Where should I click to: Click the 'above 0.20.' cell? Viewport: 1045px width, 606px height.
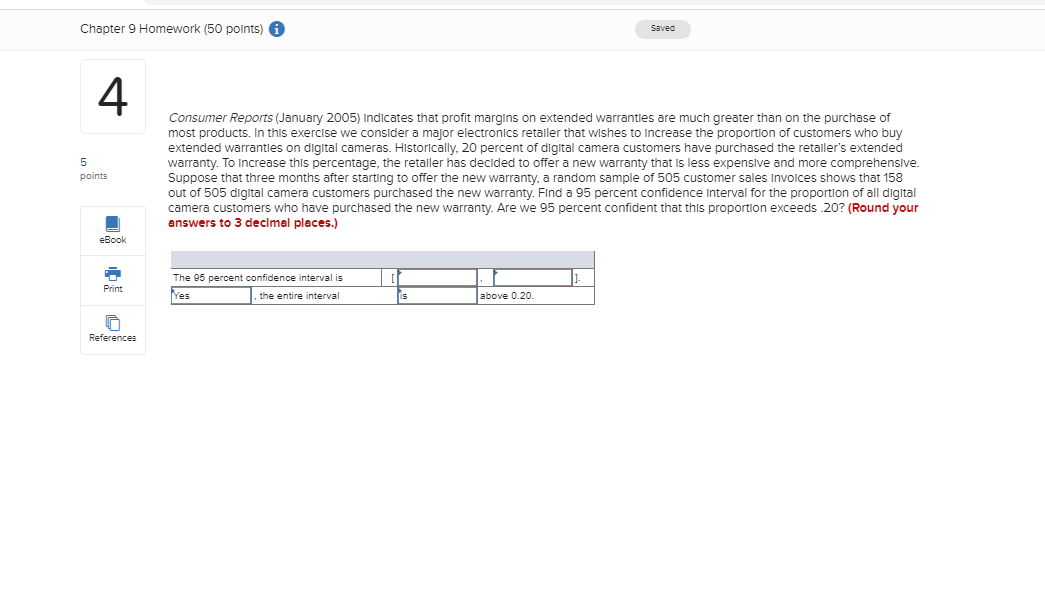(536, 296)
